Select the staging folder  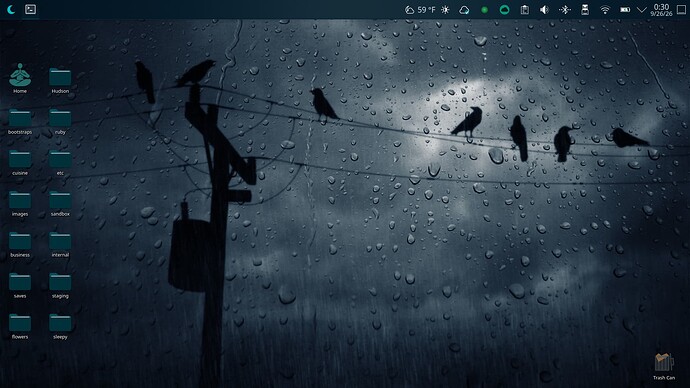[x=60, y=285]
